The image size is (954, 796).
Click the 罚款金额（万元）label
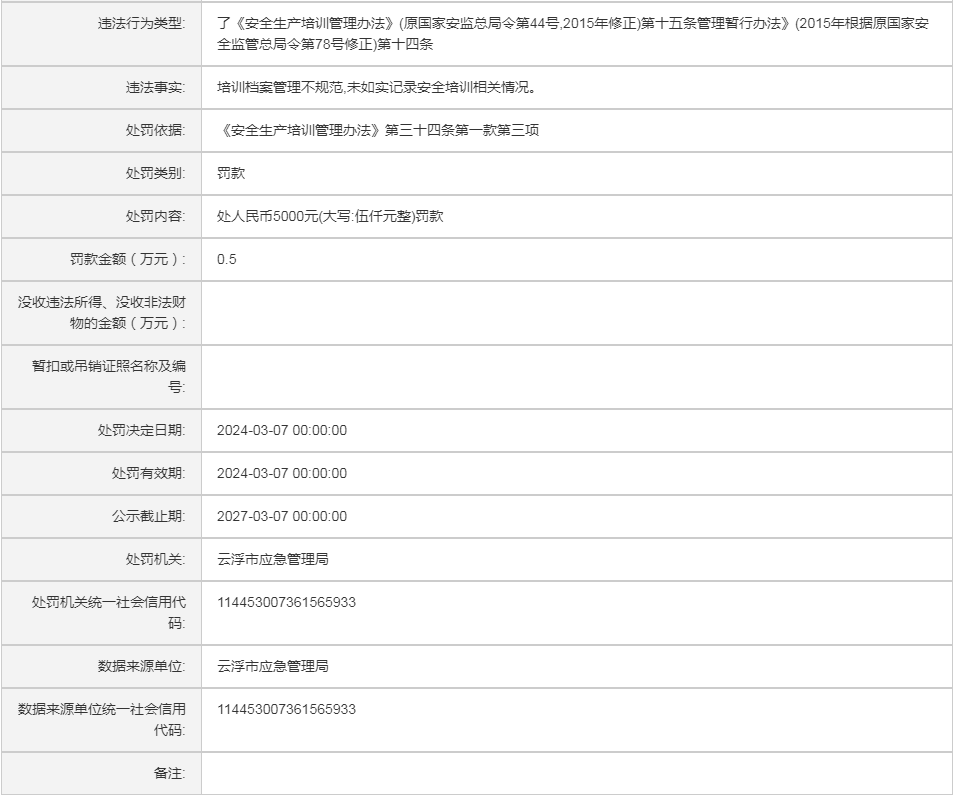[x=128, y=259]
